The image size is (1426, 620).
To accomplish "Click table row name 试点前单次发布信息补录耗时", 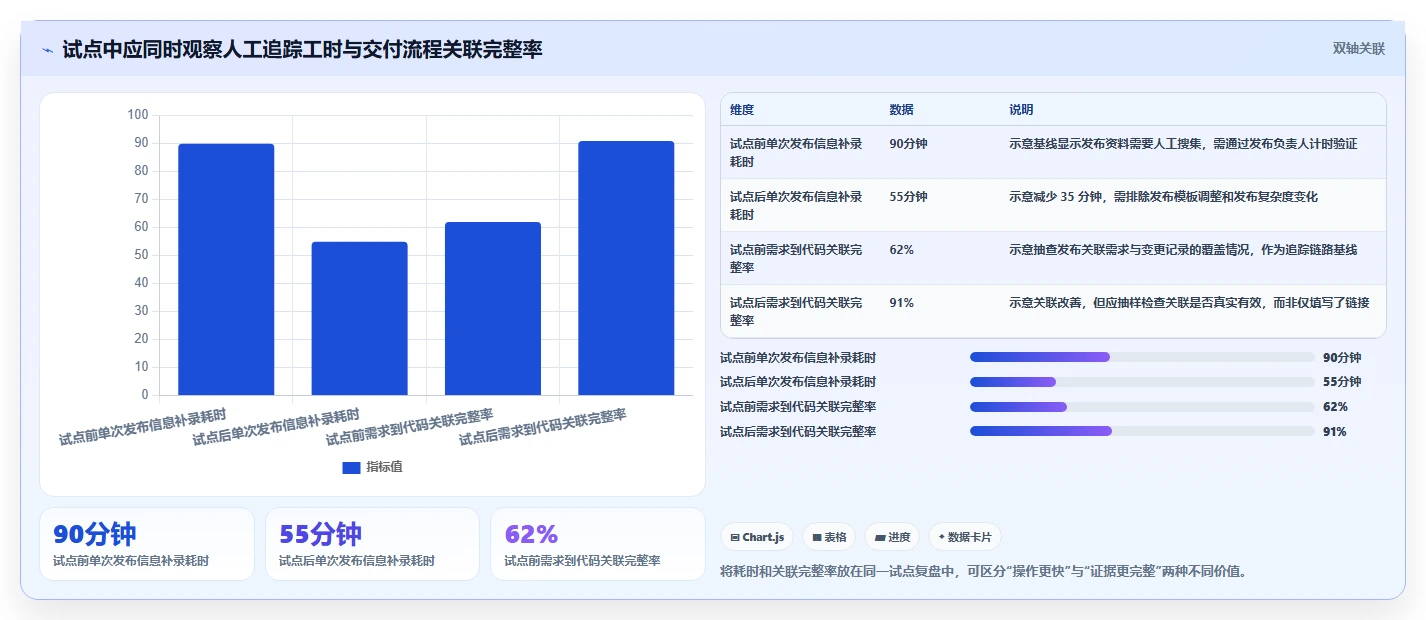I will (x=796, y=153).
